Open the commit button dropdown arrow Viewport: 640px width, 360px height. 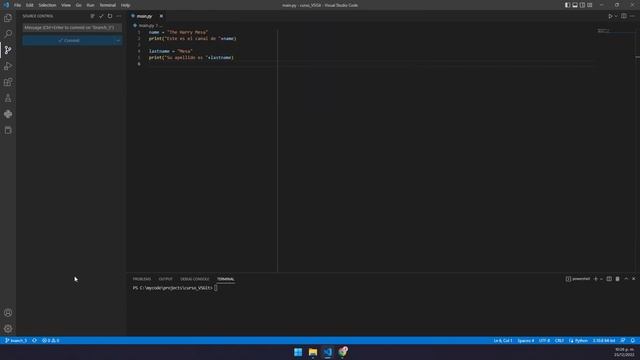point(118,40)
